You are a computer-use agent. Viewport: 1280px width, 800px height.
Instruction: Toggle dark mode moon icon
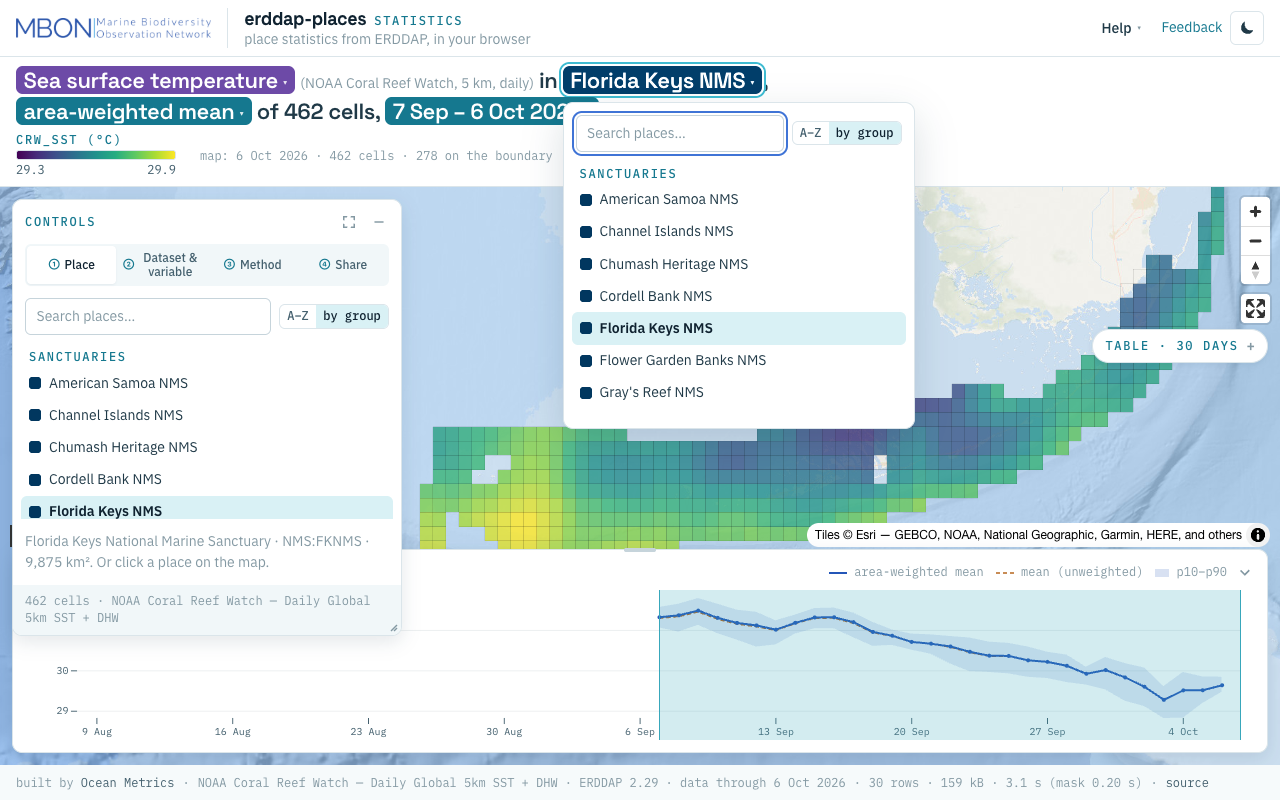pyautogui.click(x=1247, y=28)
